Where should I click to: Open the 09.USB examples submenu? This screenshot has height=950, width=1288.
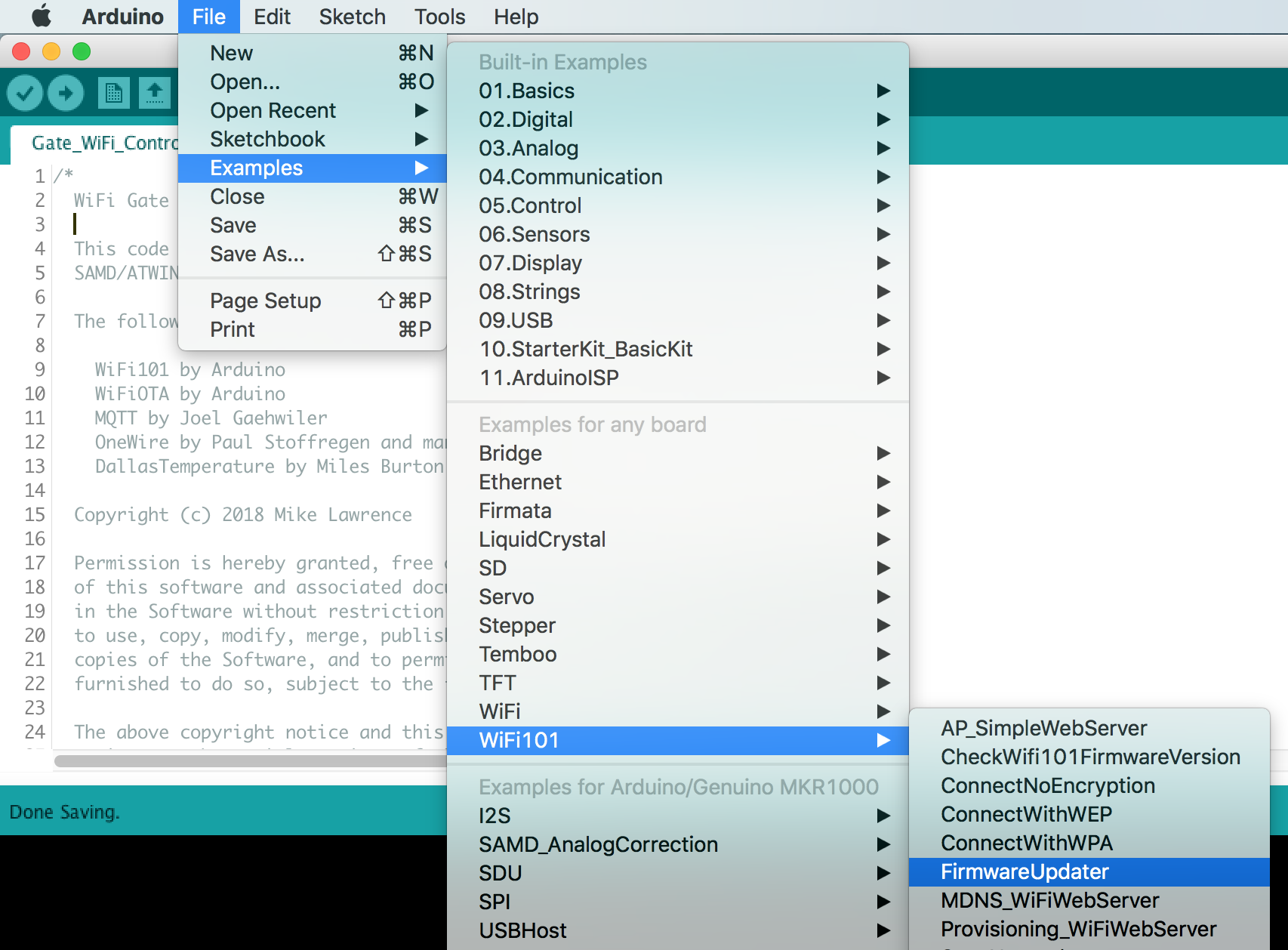(x=678, y=320)
